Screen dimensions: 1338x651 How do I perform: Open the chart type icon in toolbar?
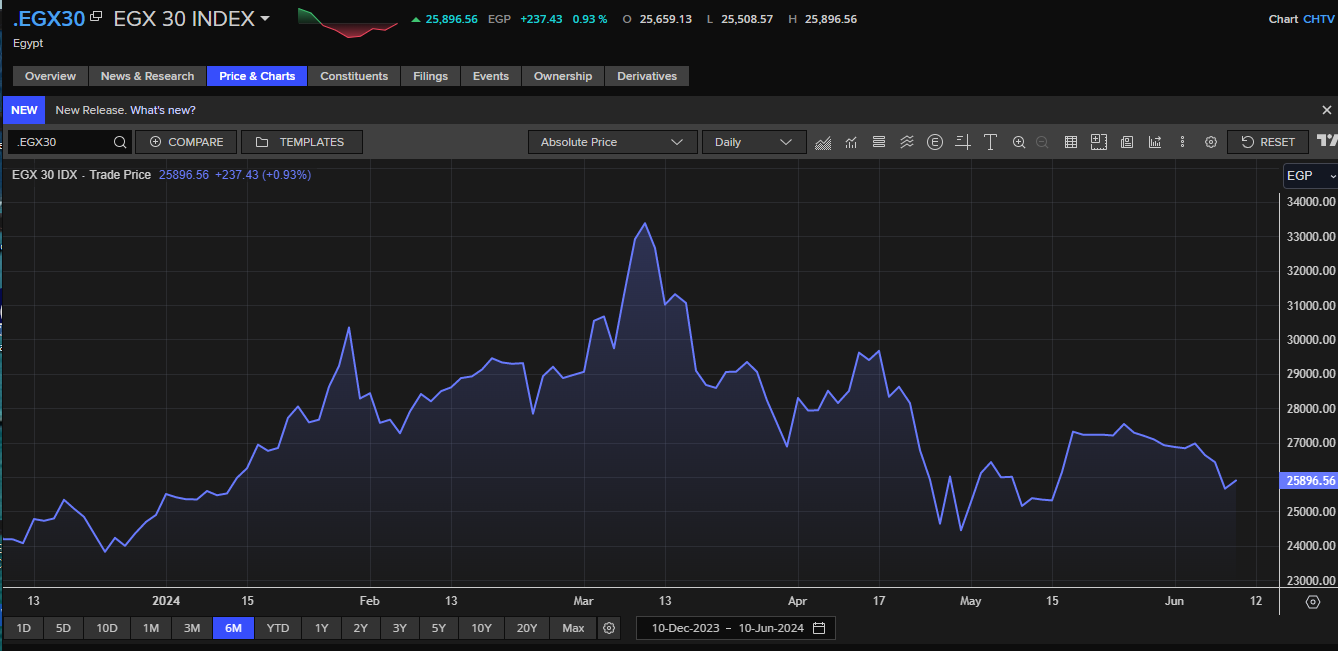[x=823, y=142]
